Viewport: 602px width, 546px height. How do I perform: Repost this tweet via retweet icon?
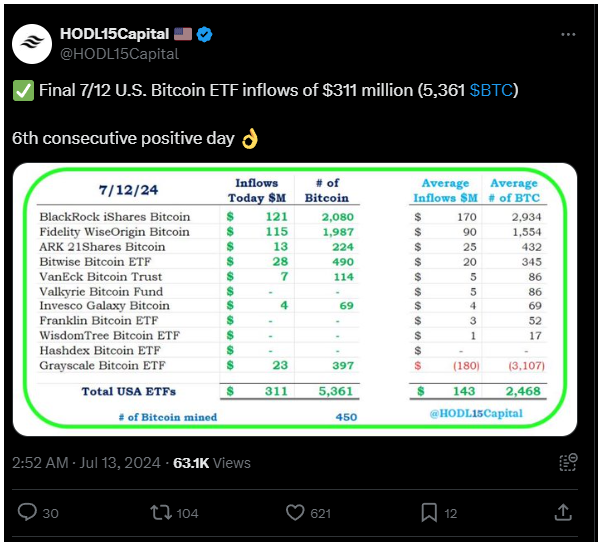pyautogui.click(x=159, y=512)
